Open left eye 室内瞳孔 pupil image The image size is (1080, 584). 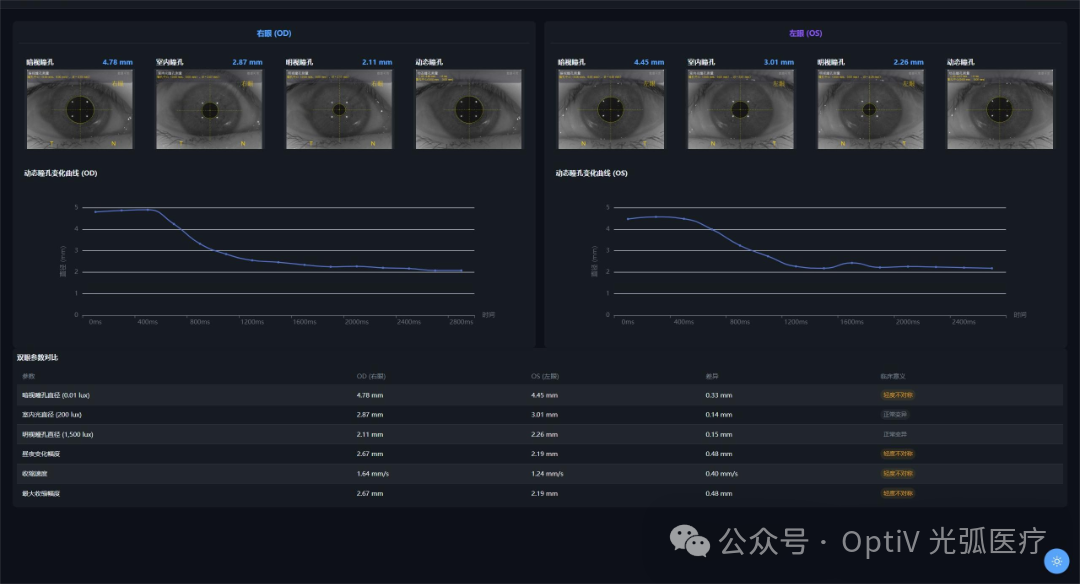tap(740, 109)
